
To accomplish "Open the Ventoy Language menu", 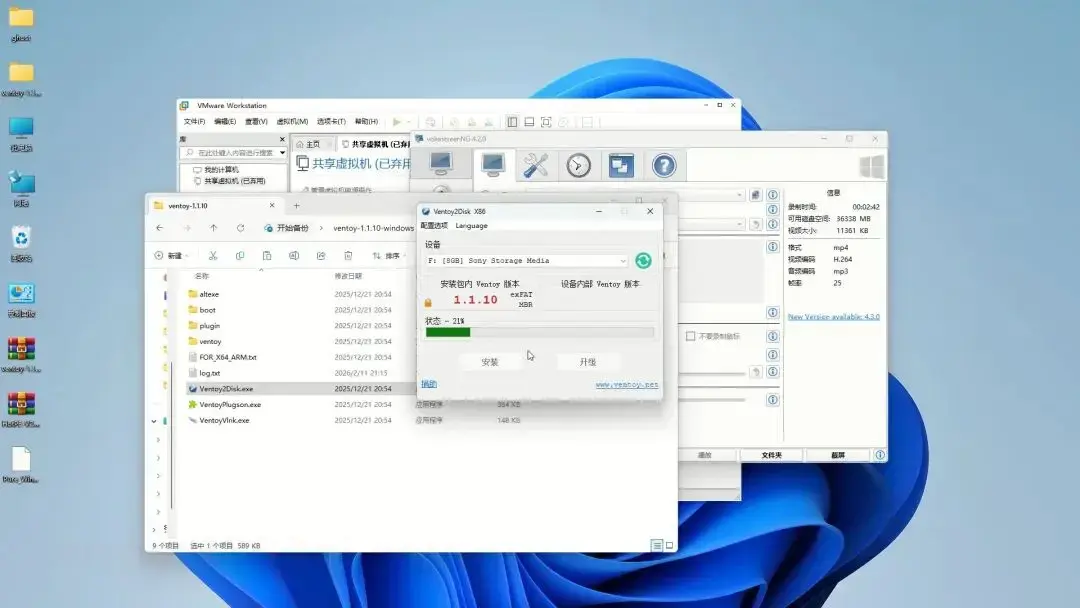I will tap(471, 226).
